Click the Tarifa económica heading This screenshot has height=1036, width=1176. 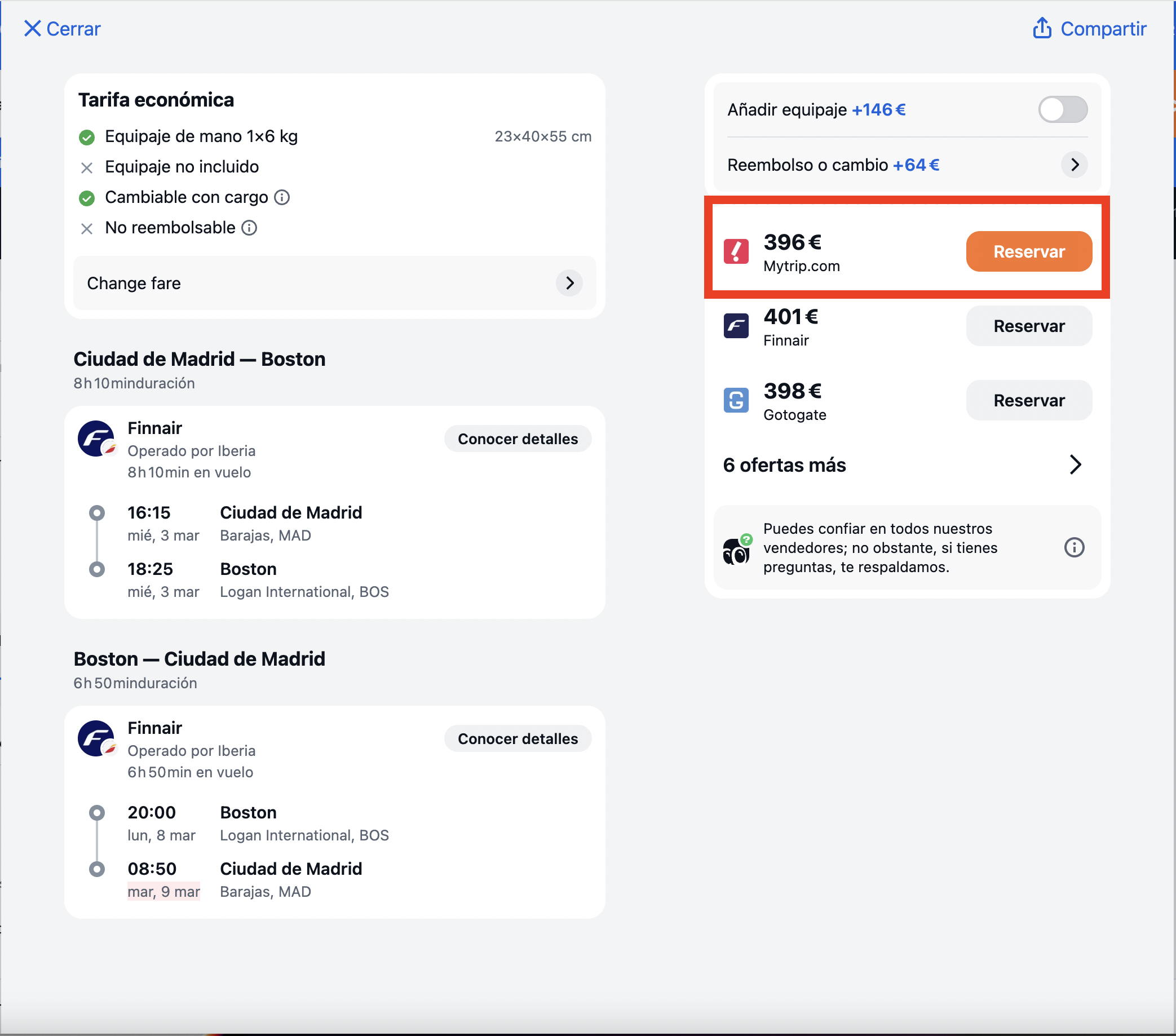[x=156, y=100]
